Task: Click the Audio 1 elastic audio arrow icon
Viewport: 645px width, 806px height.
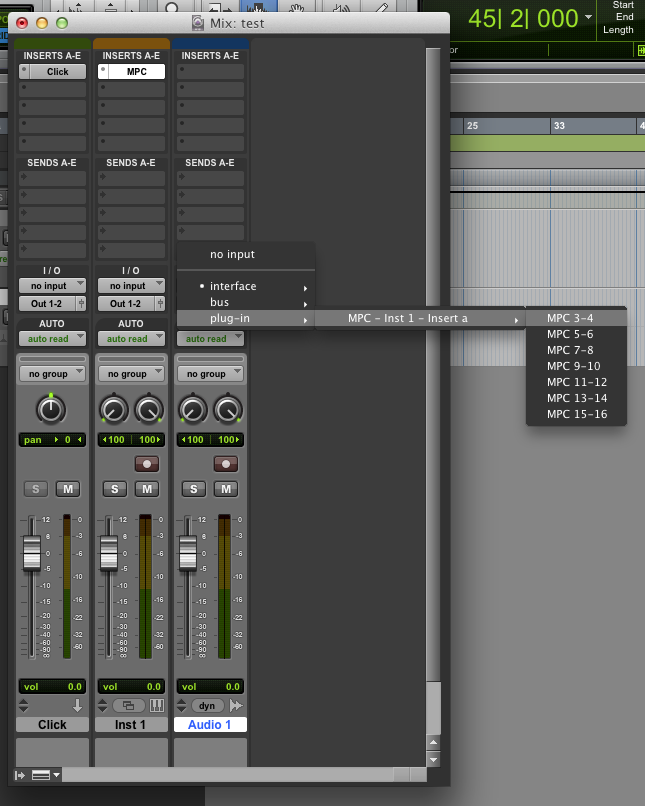Action: [x=236, y=705]
